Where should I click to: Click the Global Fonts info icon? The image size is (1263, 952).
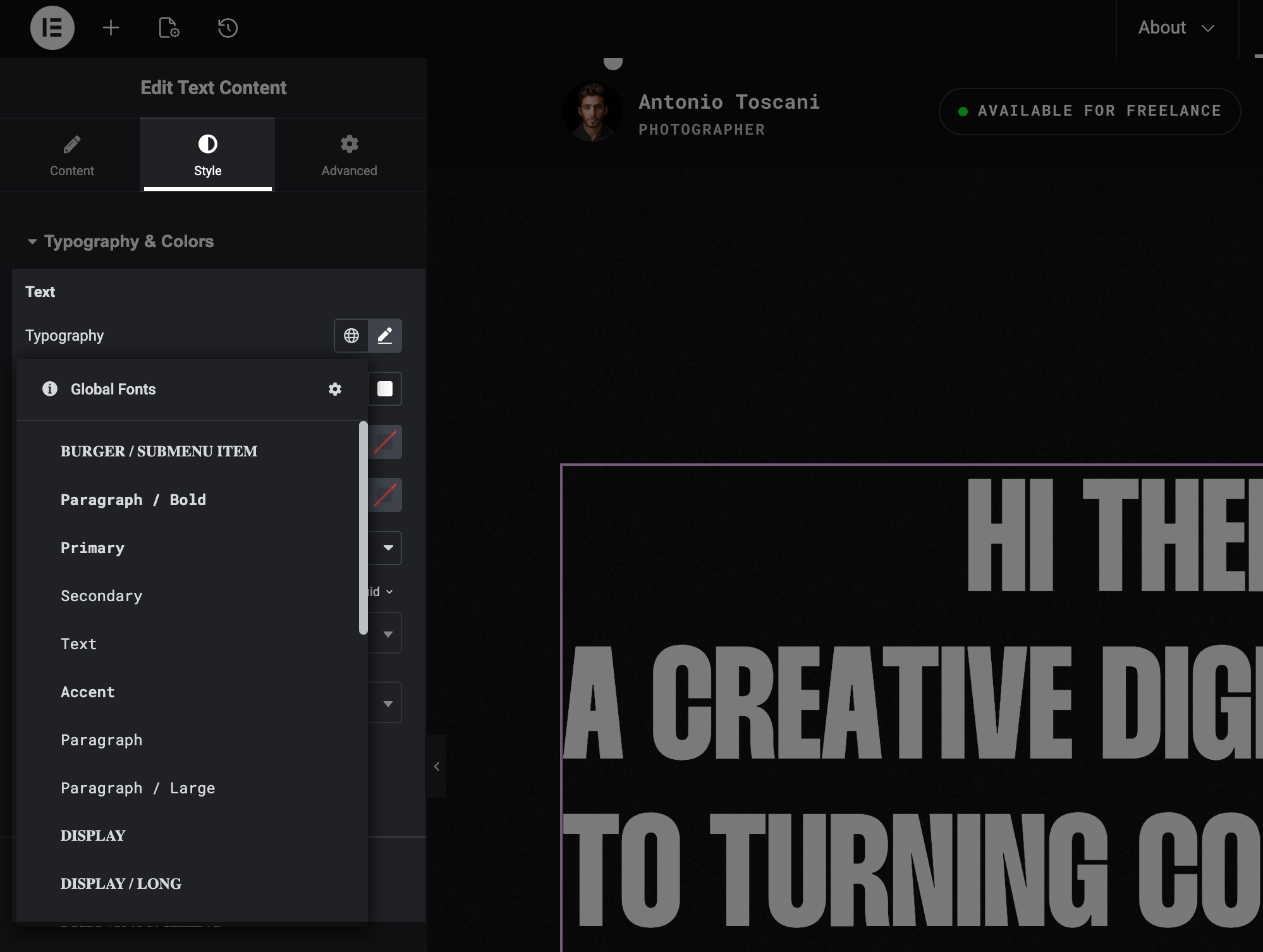50,389
